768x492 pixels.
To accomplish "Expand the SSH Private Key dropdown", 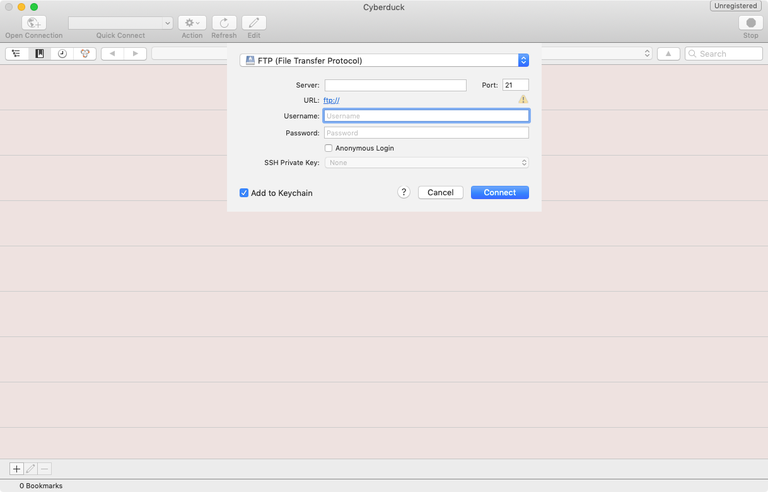I will [426, 162].
